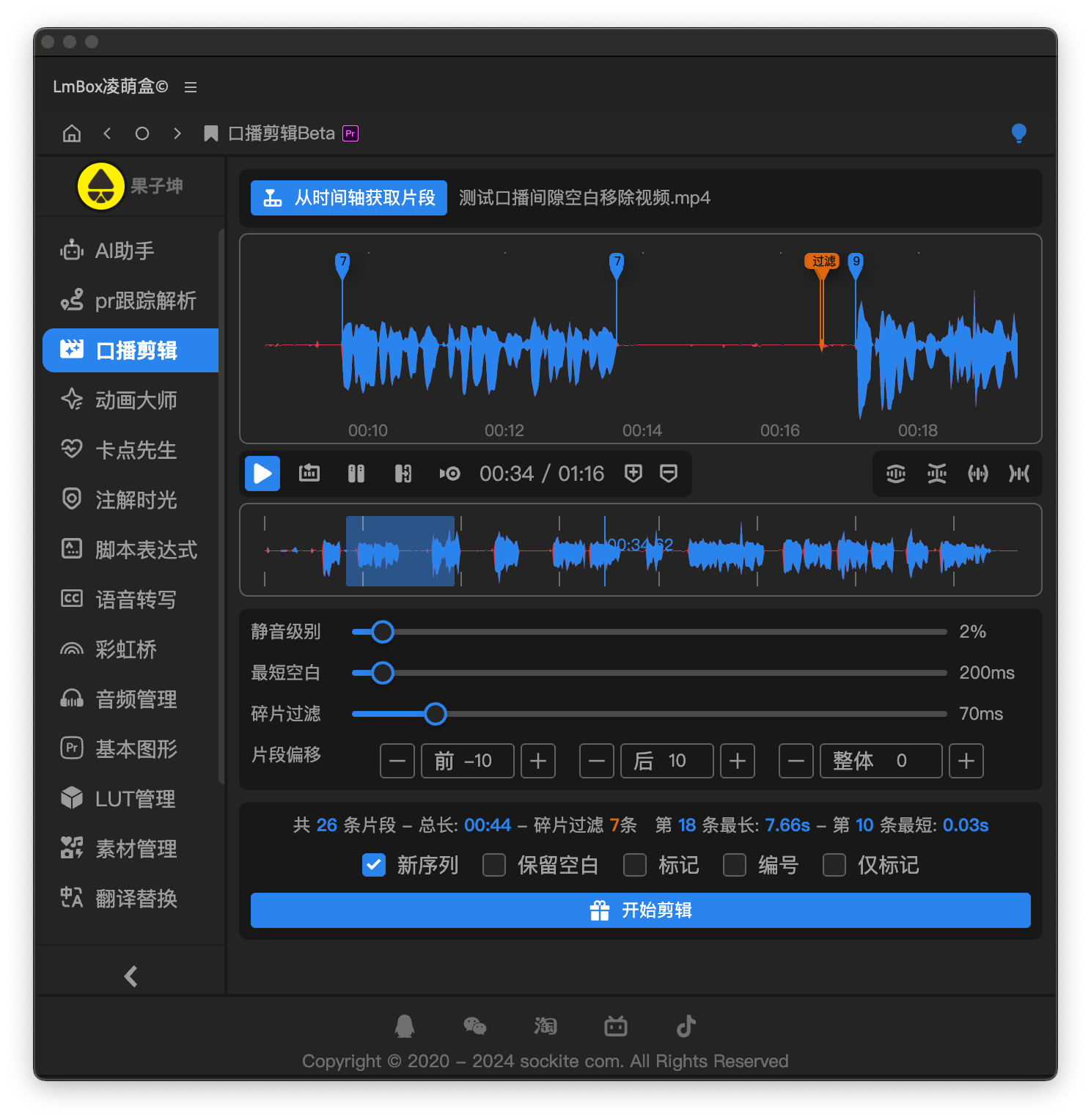Click the horizontal compress waveform icon

[1019, 474]
